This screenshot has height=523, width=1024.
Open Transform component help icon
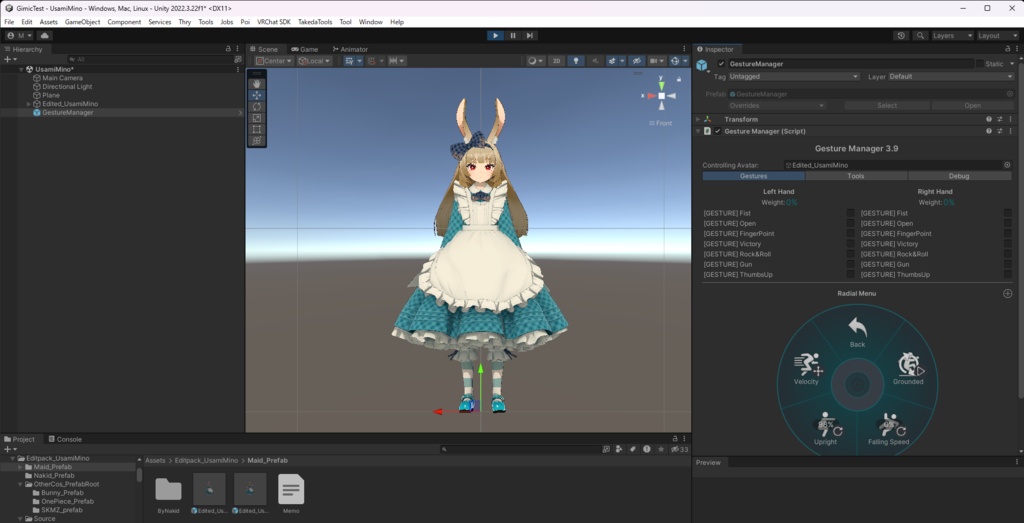[989, 119]
